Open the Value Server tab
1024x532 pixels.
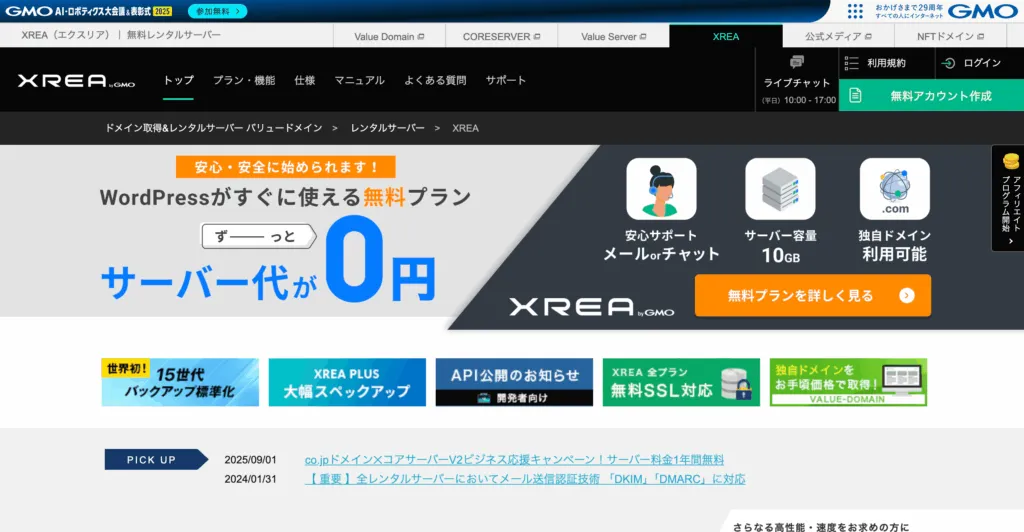[614, 36]
